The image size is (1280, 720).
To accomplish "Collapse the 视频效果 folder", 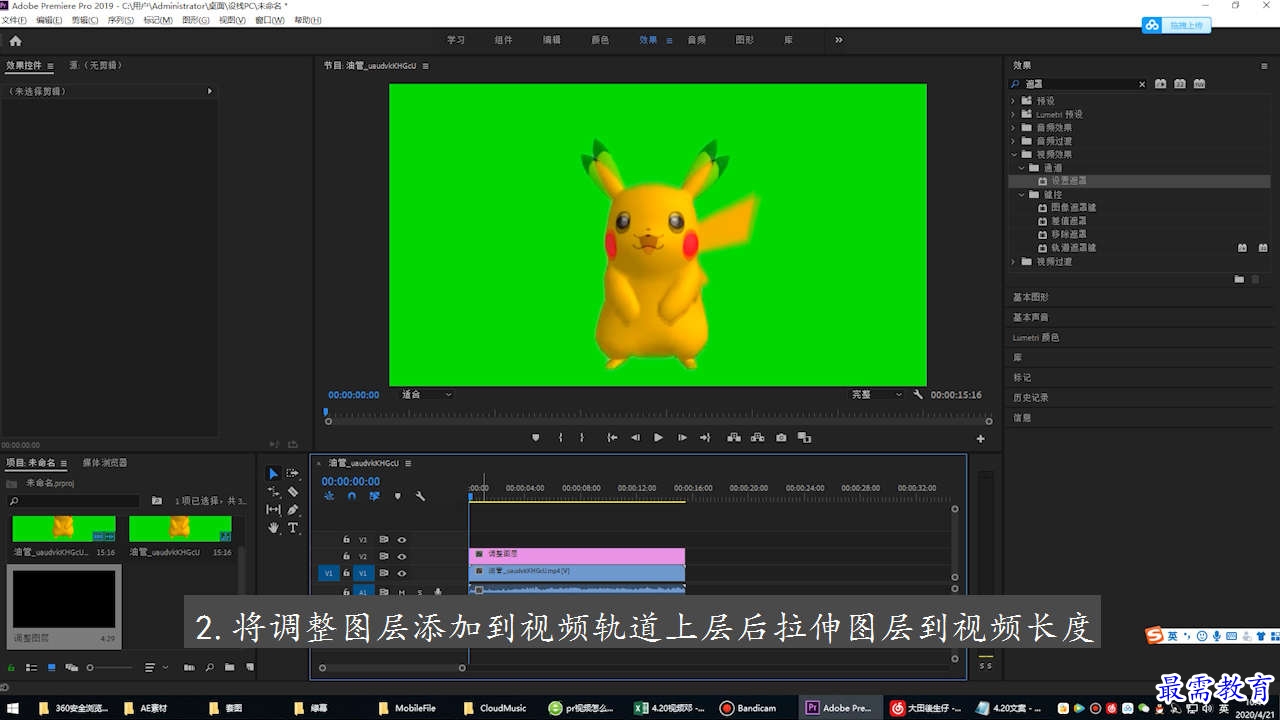I will pos(1013,155).
